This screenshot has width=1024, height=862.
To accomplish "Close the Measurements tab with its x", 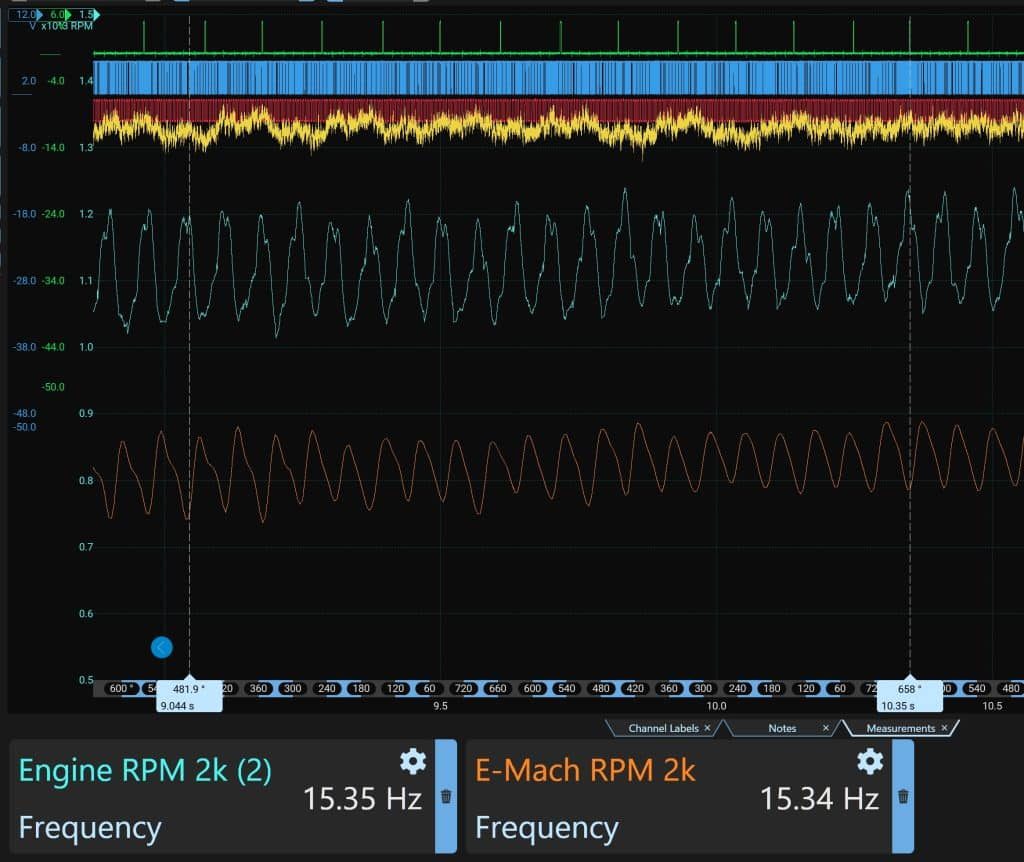I will click(944, 727).
